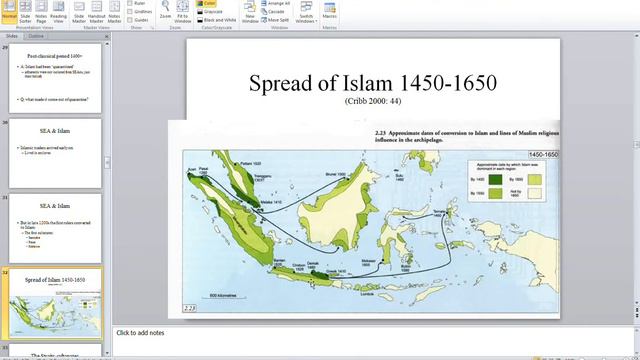Open Notes Master view
640x360 pixels.
(x=114, y=11)
